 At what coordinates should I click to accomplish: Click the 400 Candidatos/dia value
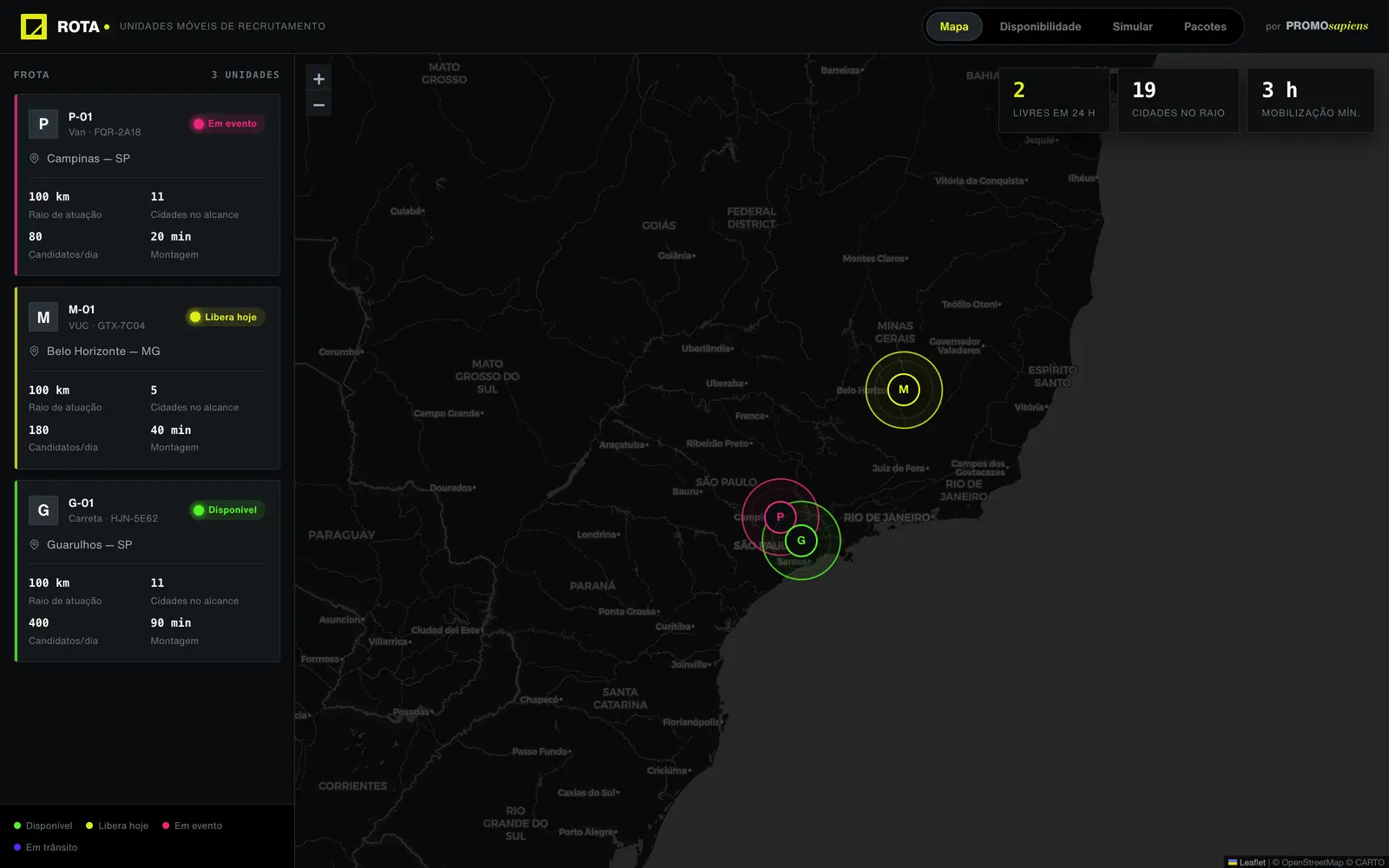point(39,623)
